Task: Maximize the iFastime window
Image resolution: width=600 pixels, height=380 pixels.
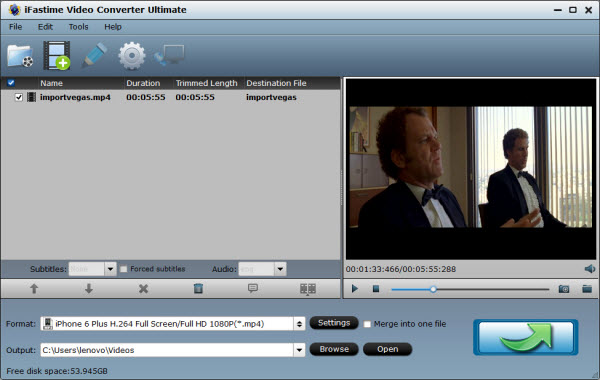Action: (x=573, y=10)
